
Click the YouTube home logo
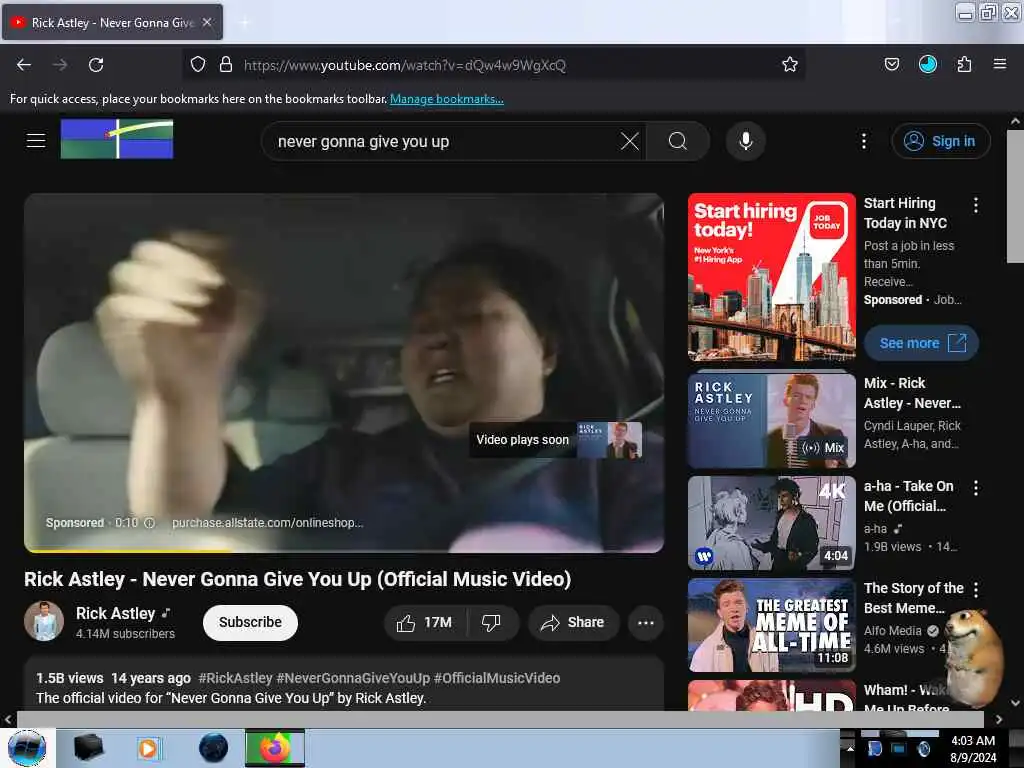117,139
